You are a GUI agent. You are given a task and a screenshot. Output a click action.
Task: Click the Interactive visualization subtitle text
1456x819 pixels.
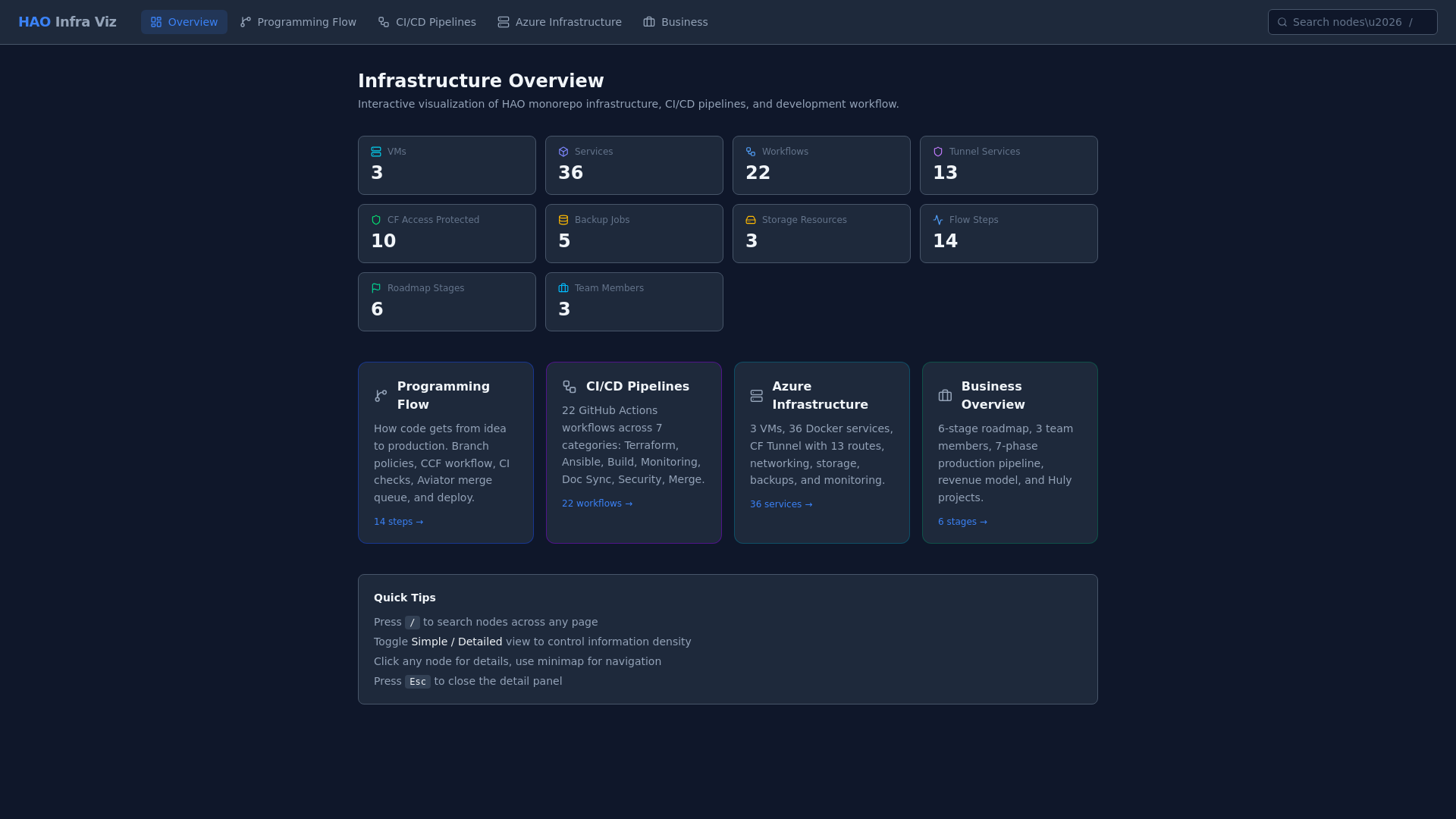[628, 104]
